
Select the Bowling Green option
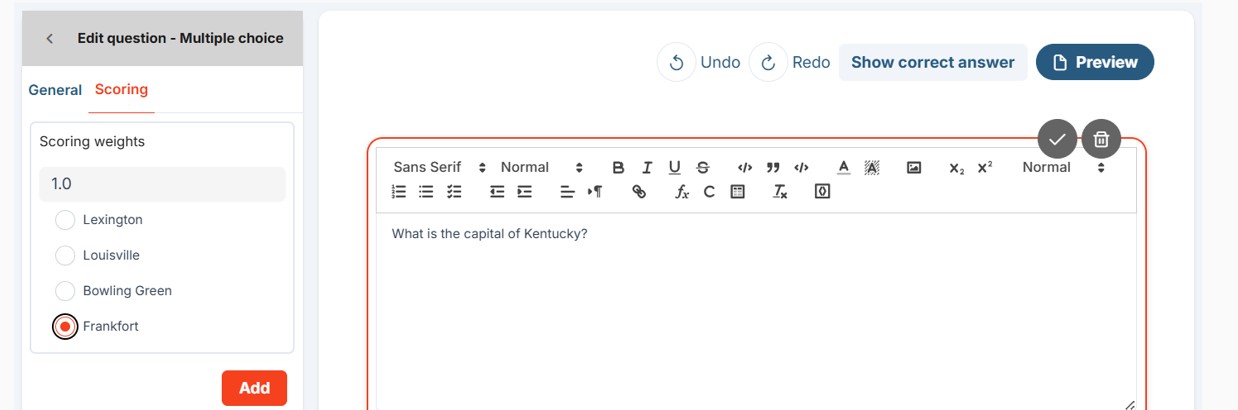[x=65, y=291]
